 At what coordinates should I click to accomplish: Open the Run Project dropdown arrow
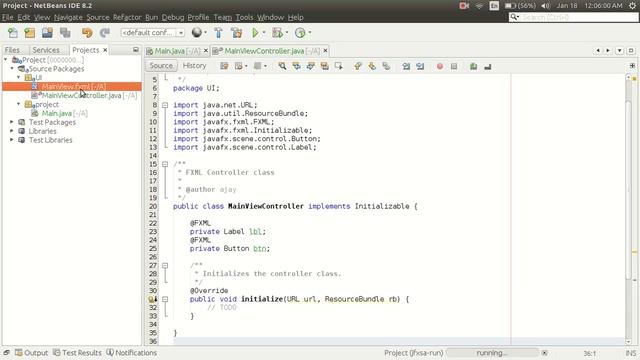(264, 33)
